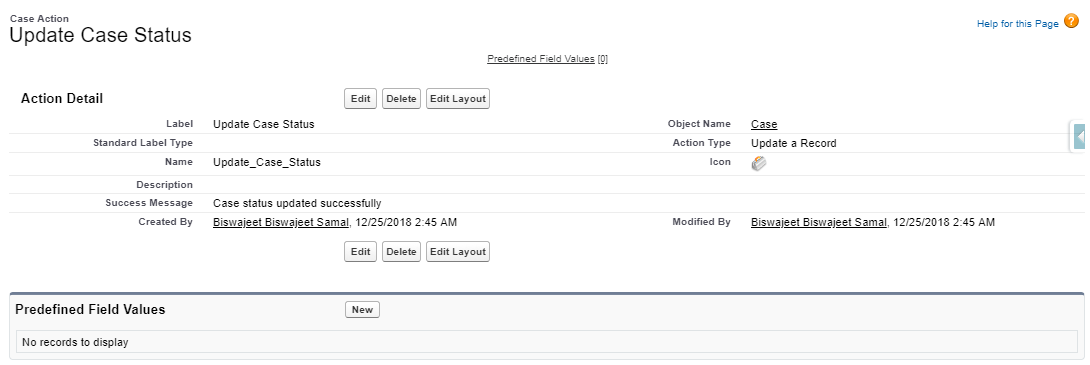Click the 'Update Case Status' label value
This screenshot has height=365, width=1090.
tap(263, 124)
